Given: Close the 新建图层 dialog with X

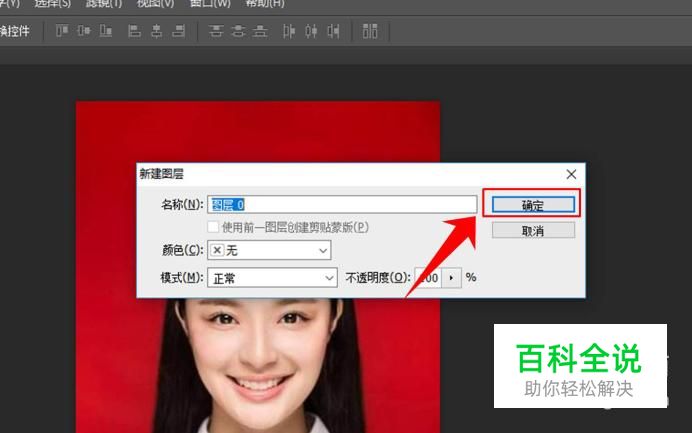Looking at the screenshot, I should pyautogui.click(x=571, y=174).
